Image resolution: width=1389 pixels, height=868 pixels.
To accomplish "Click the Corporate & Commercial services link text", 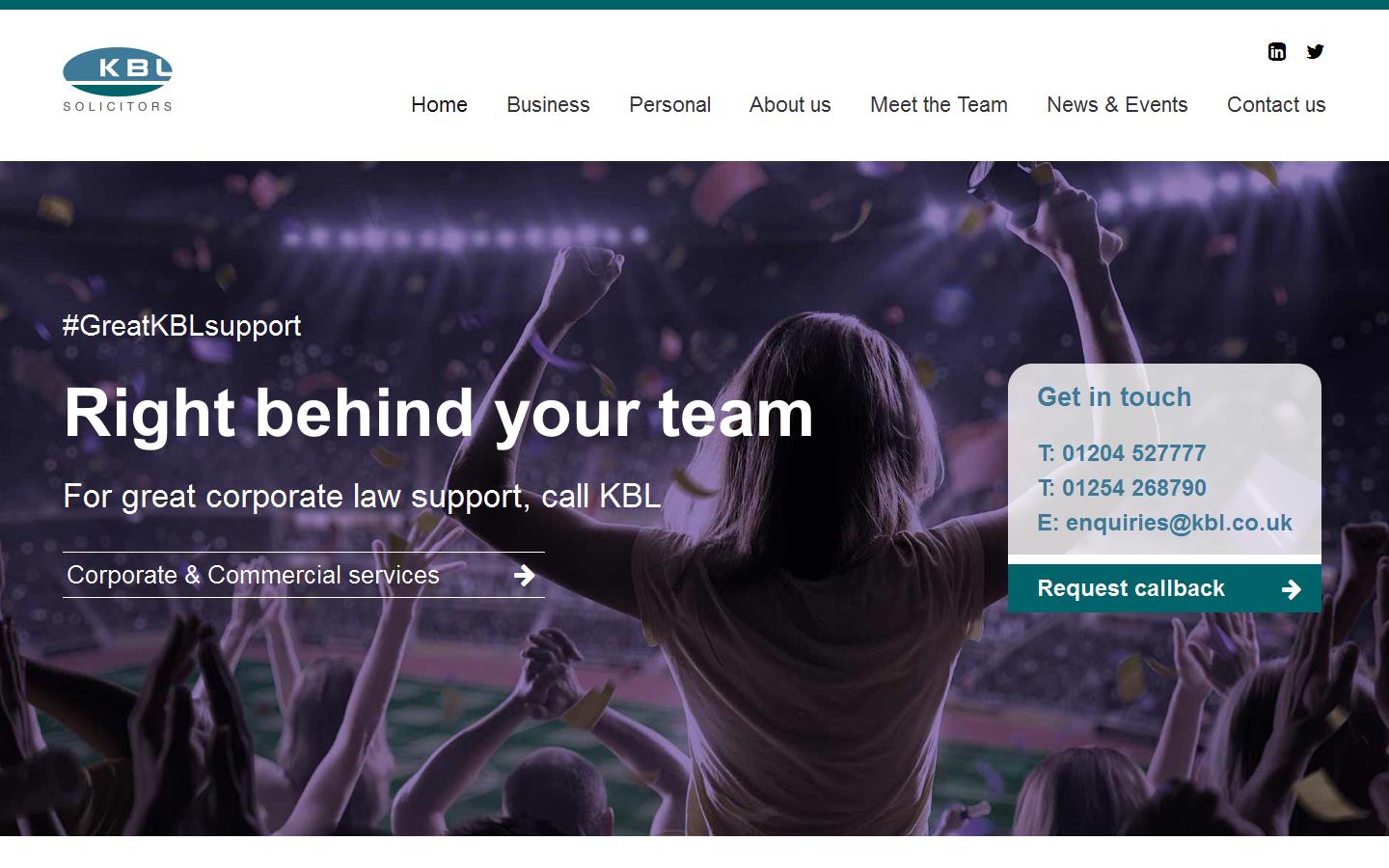I will click(253, 576).
